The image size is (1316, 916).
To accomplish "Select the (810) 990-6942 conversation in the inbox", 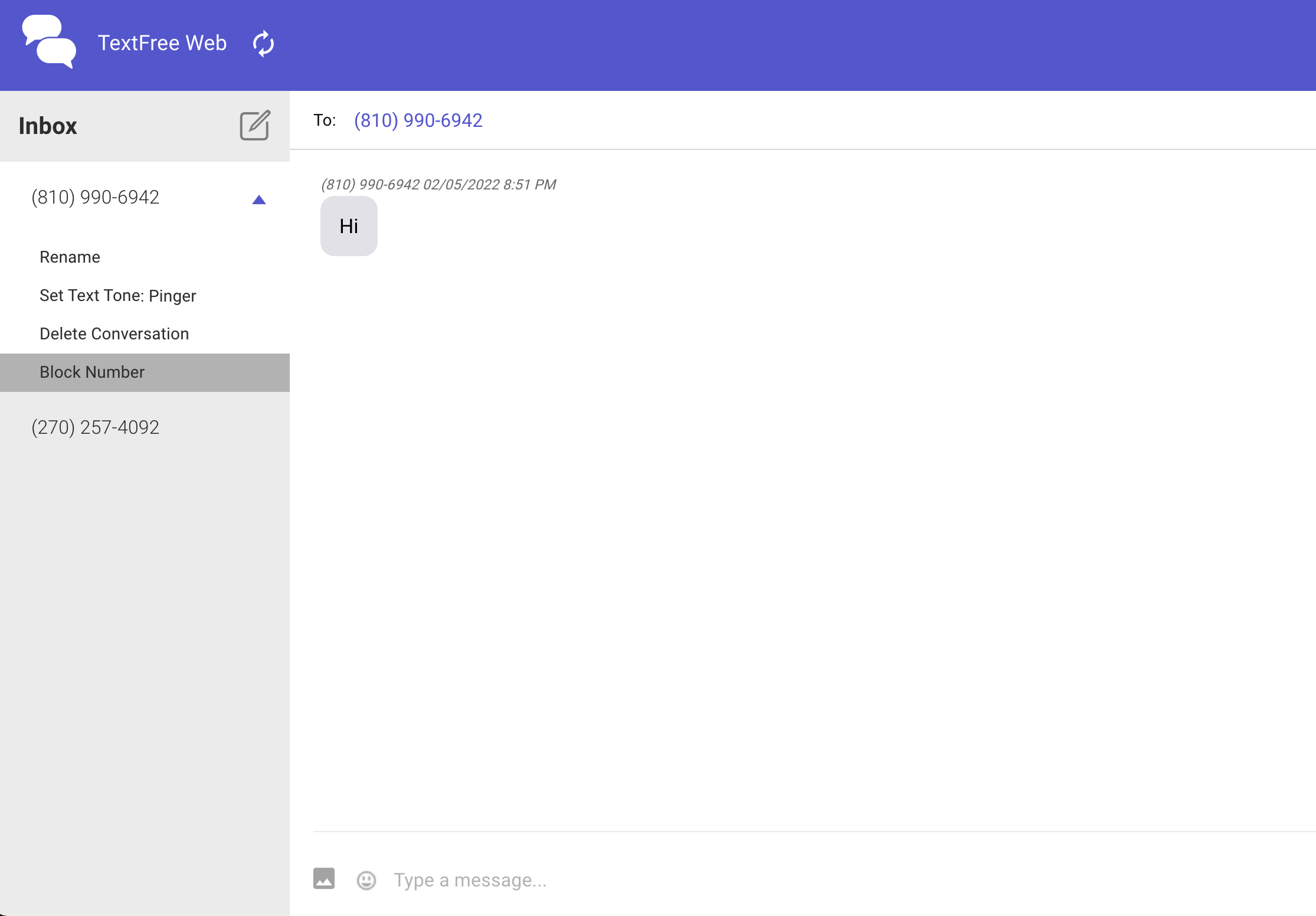I will pyautogui.click(x=96, y=197).
